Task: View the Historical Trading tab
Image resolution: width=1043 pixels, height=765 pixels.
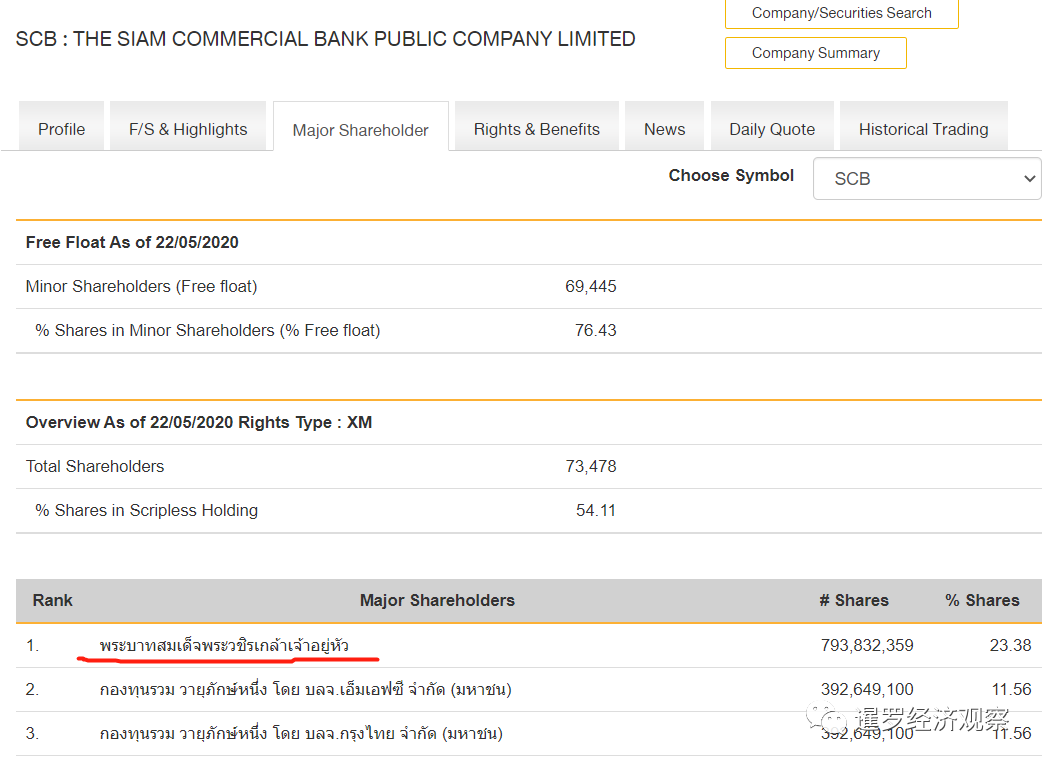Action: pos(923,129)
